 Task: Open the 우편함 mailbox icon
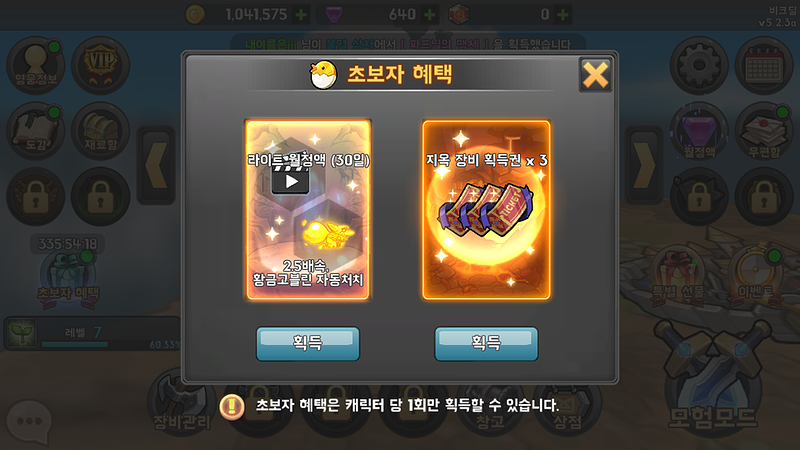764,131
